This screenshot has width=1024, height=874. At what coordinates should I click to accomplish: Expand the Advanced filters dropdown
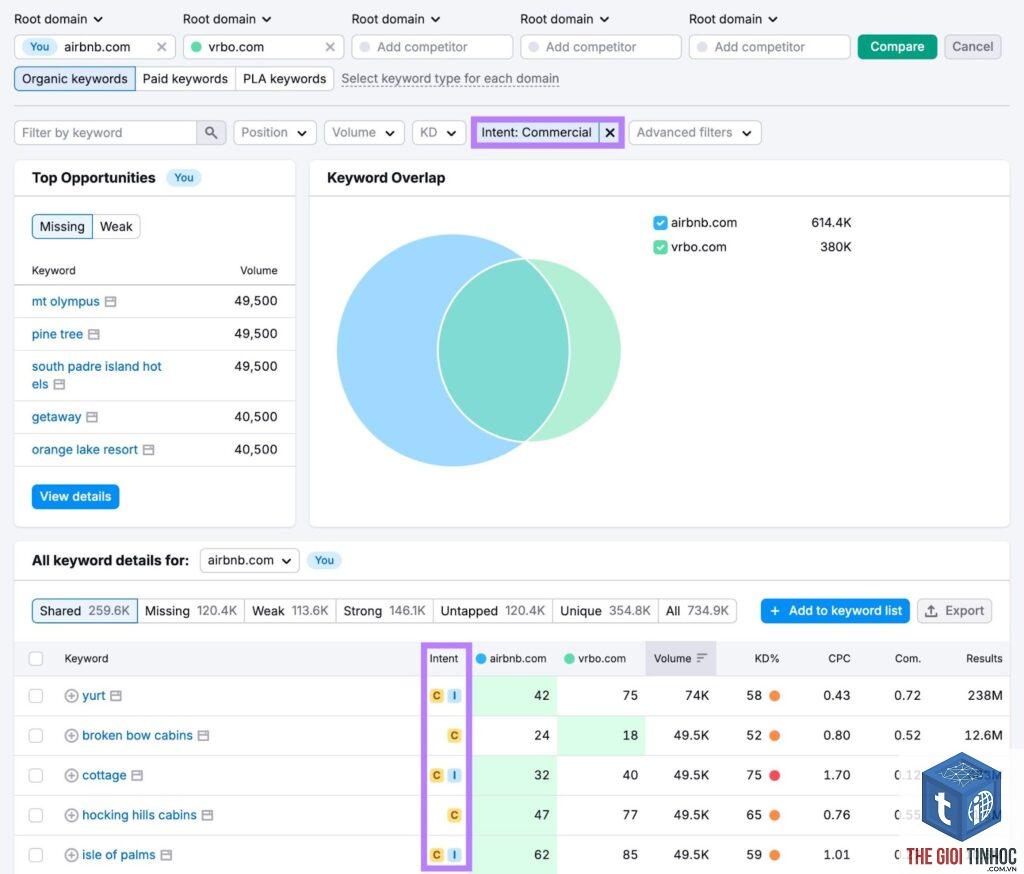coord(696,133)
